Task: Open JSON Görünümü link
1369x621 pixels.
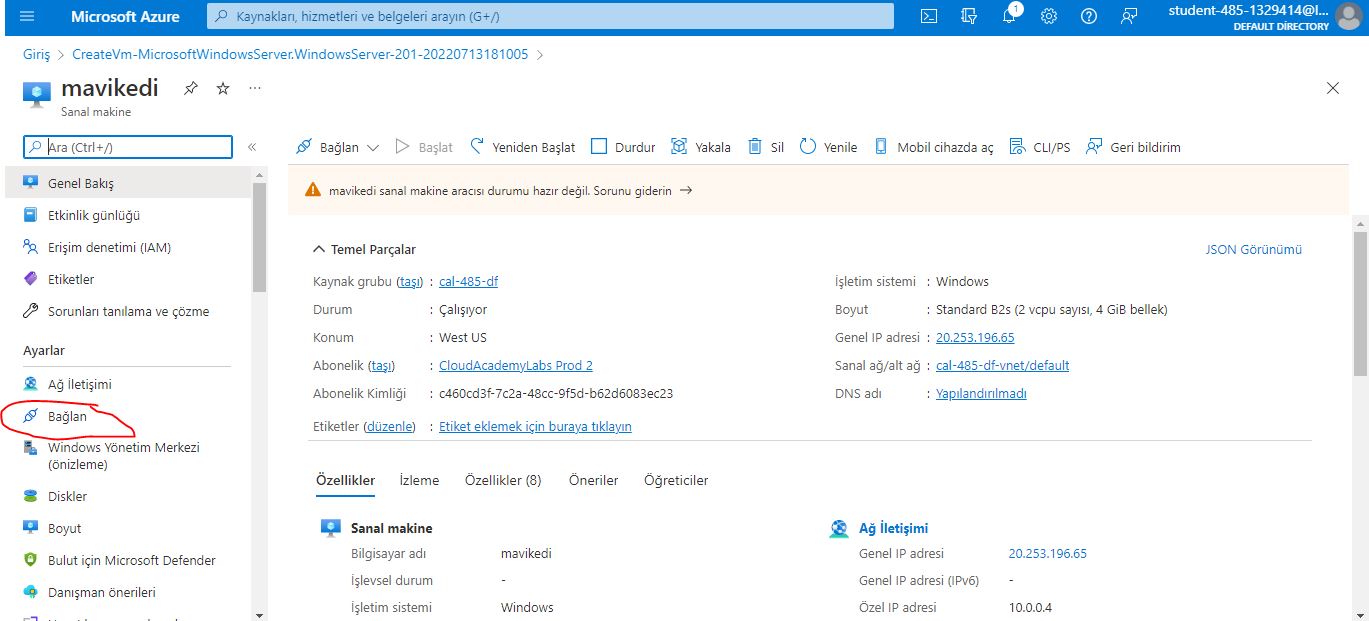Action: click(x=1254, y=249)
